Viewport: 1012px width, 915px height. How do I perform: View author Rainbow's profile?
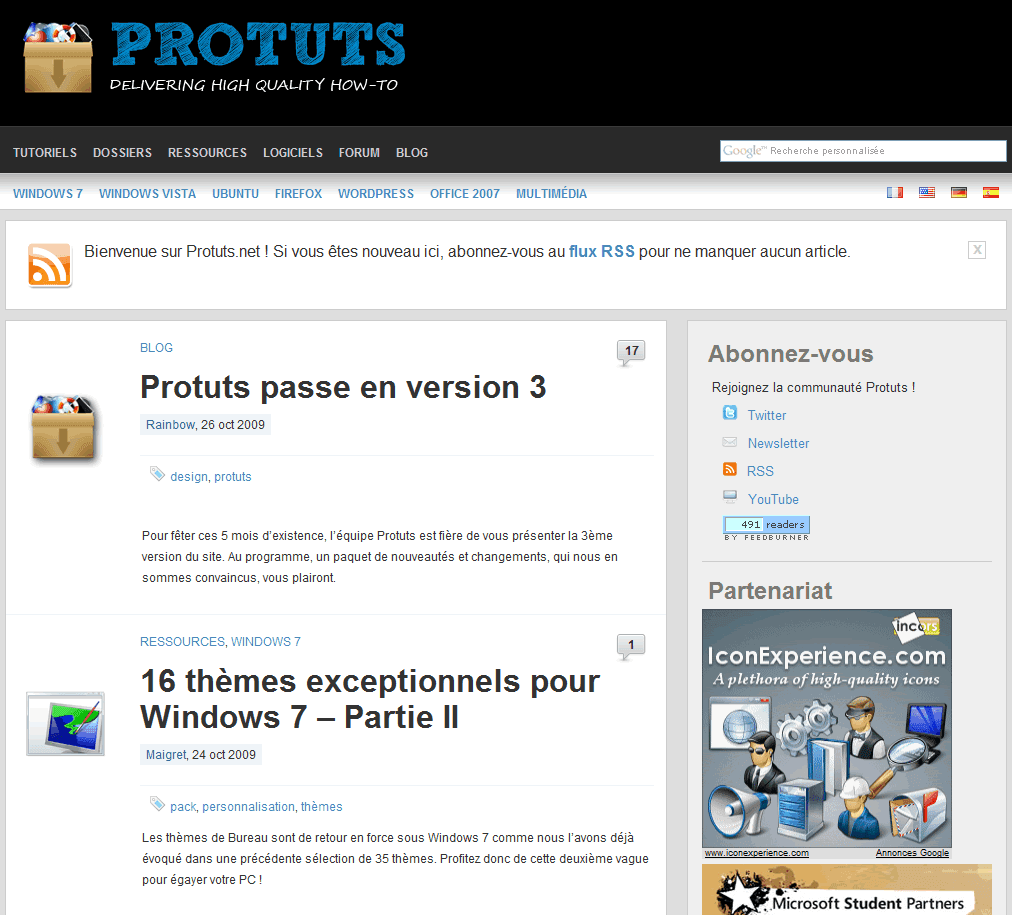coord(170,425)
